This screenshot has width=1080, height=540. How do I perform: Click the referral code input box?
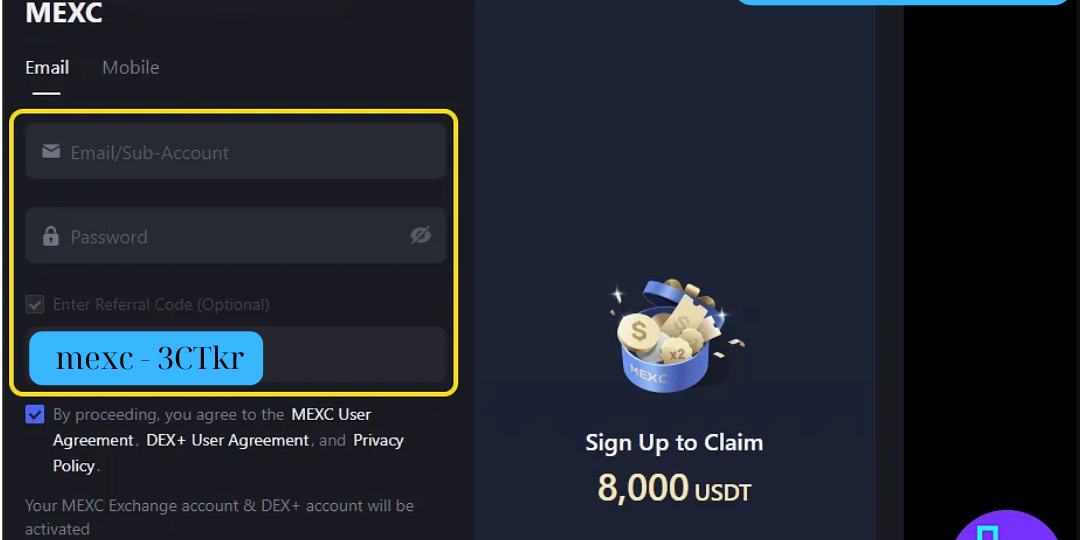[x=236, y=354]
